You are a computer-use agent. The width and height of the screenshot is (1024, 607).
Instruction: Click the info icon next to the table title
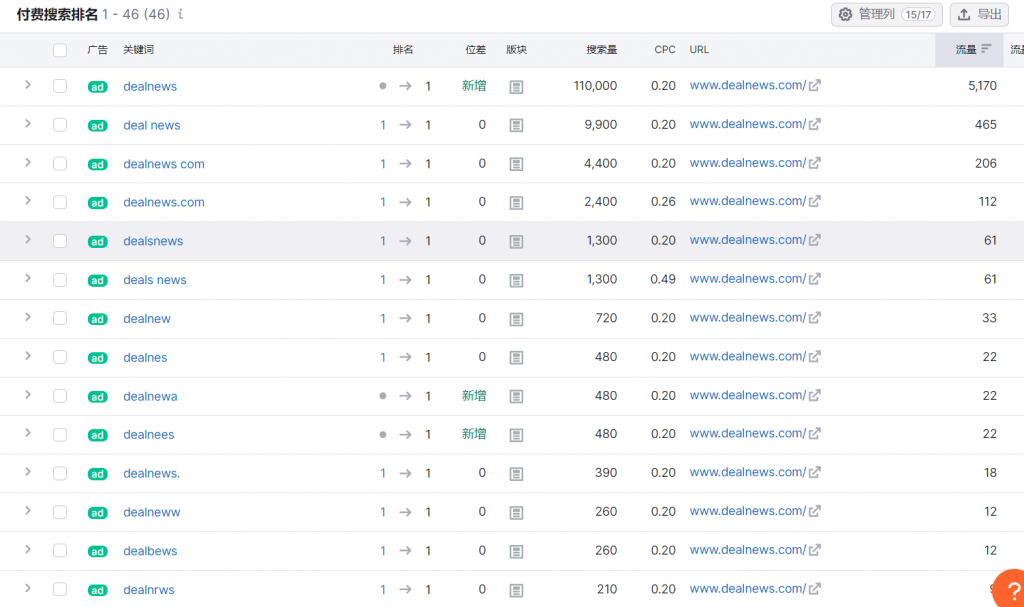point(180,14)
